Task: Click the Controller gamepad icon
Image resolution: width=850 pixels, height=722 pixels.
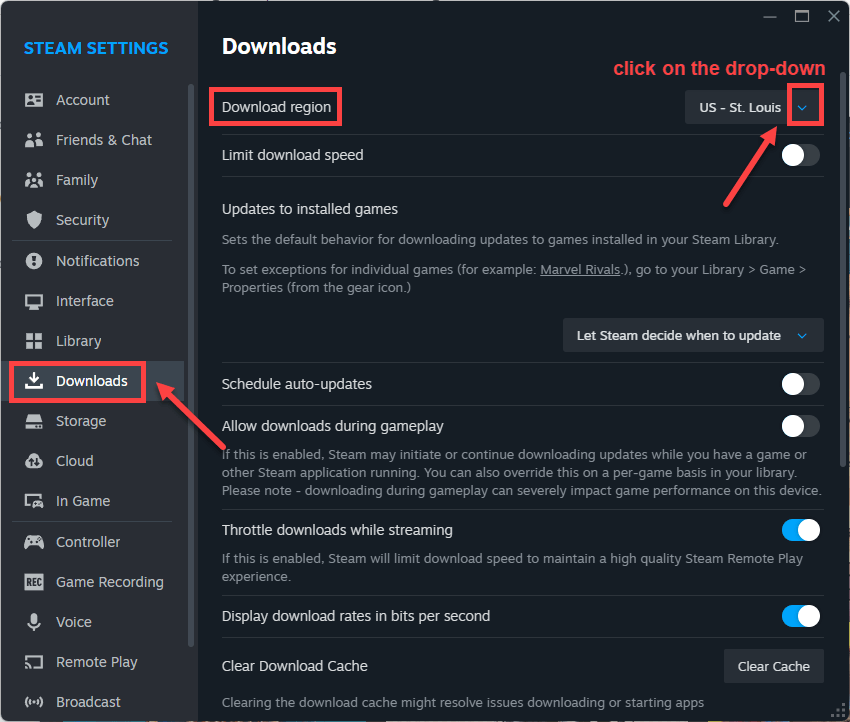Action: [34, 542]
